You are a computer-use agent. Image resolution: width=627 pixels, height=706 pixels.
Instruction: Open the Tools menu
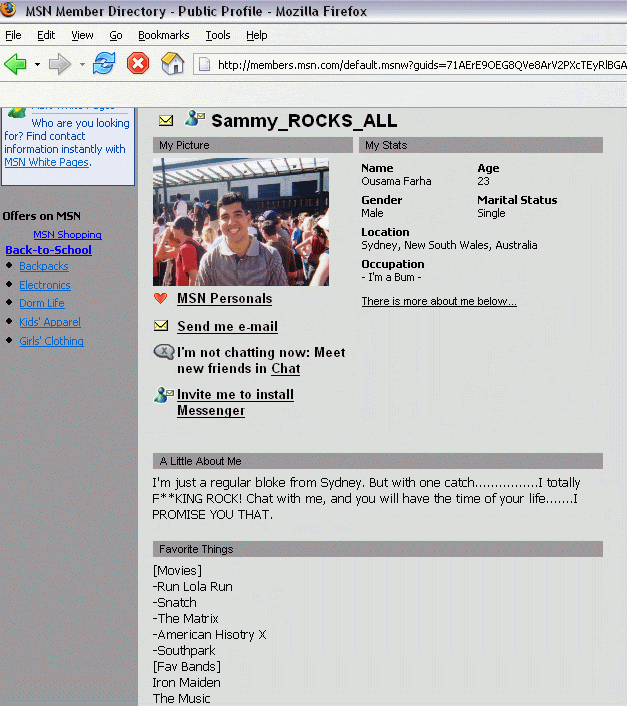217,35
